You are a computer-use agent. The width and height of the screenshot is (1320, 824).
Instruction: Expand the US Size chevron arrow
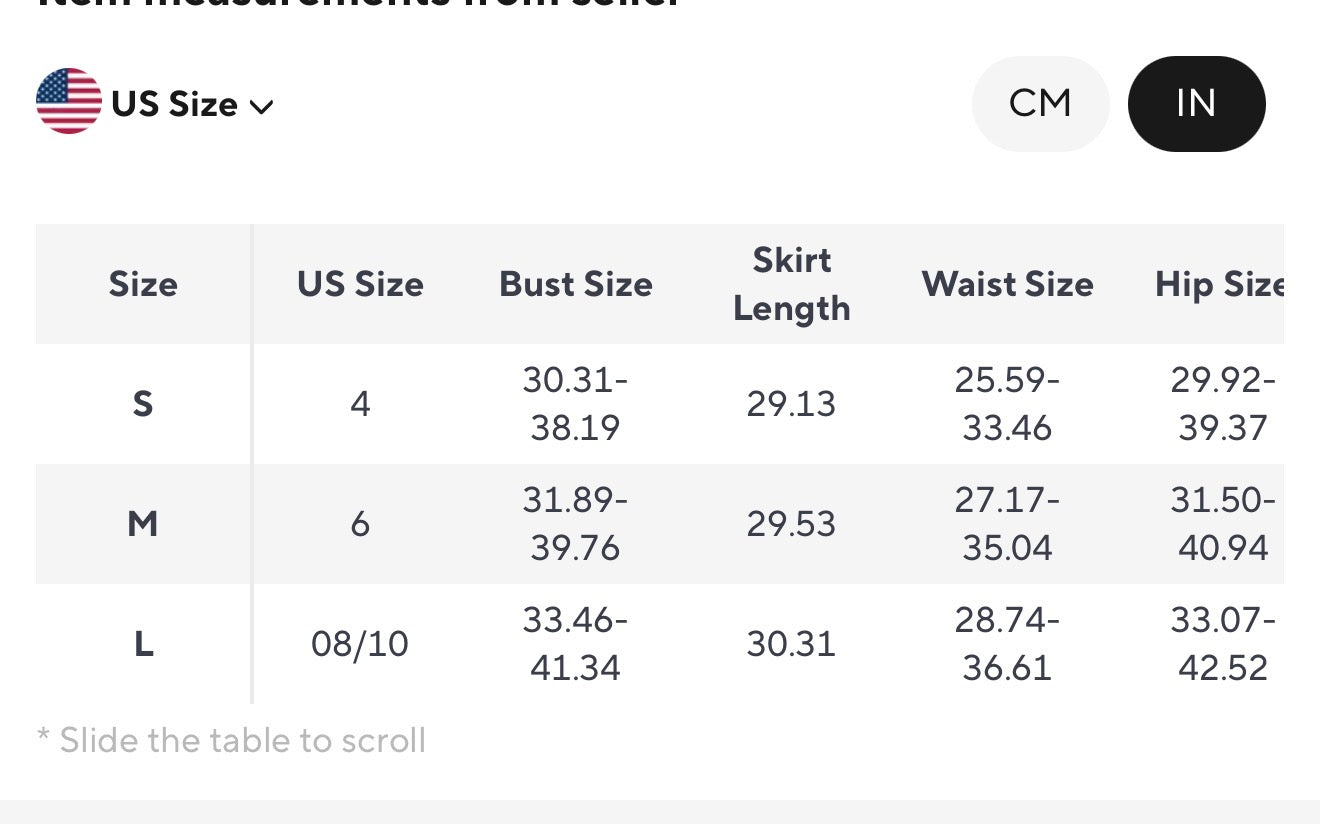[261, 106]
